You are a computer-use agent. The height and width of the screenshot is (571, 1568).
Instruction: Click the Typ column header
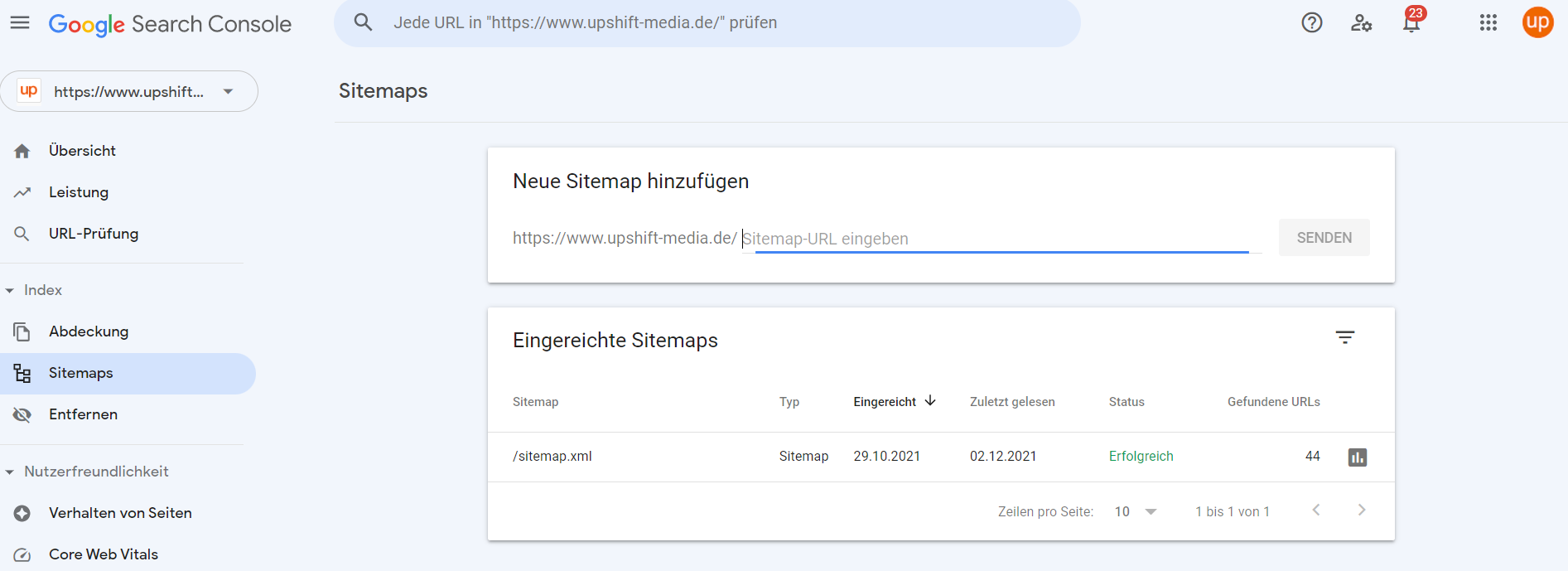pyautogui.click(x=789, y=402)
